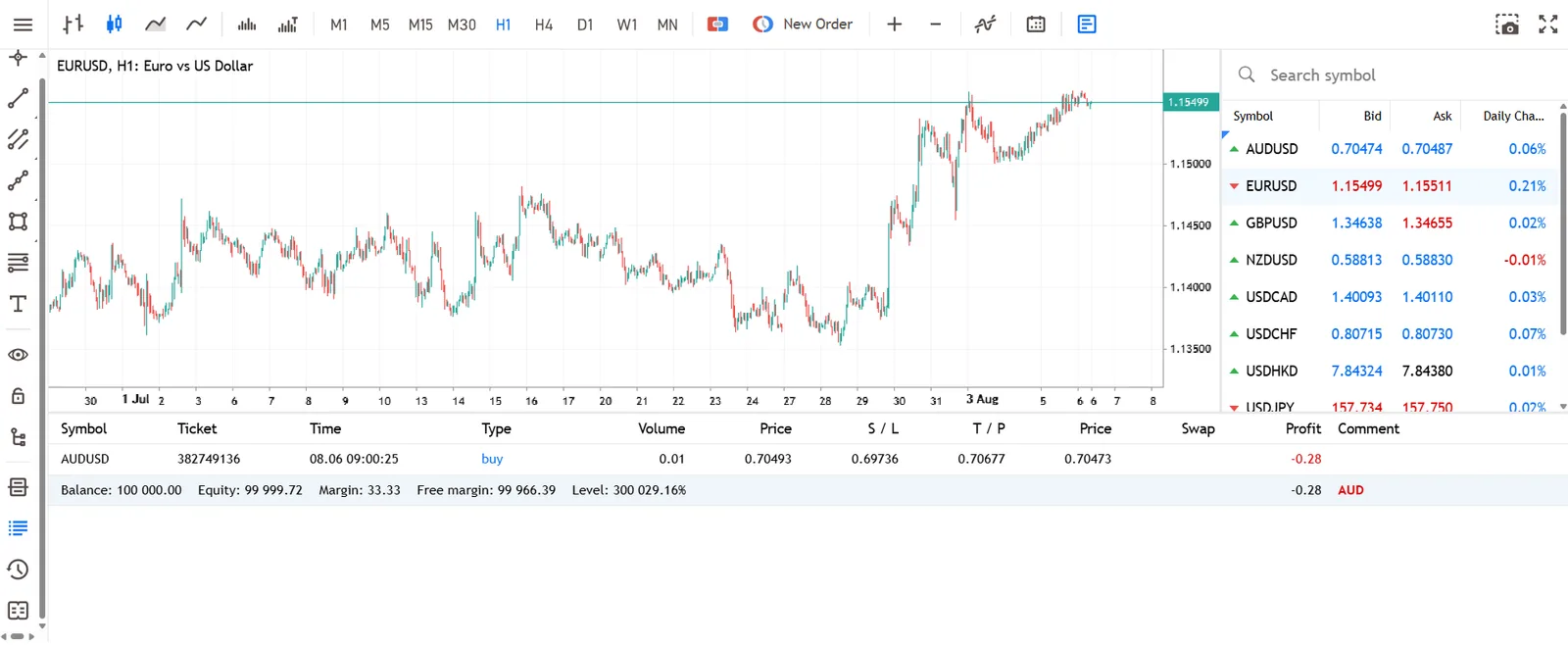Toggle the Market Watch panel icon
Screen dimensions: 1568x646
[x=1087, y=25]
